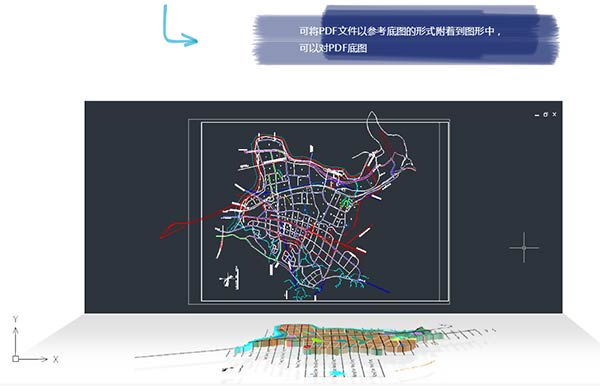The width and height of the screenshot is (600, 386).
Task: Click the X axis label
Action: tap(55, 360)
